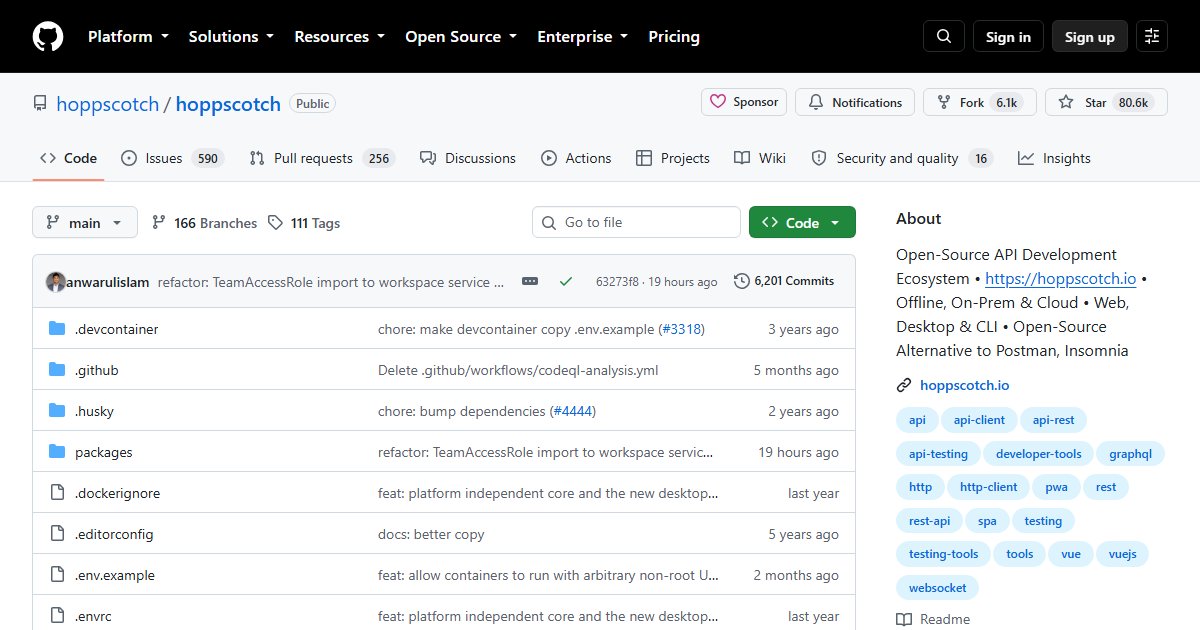Click the .env.example file icon

click(57, 575)
